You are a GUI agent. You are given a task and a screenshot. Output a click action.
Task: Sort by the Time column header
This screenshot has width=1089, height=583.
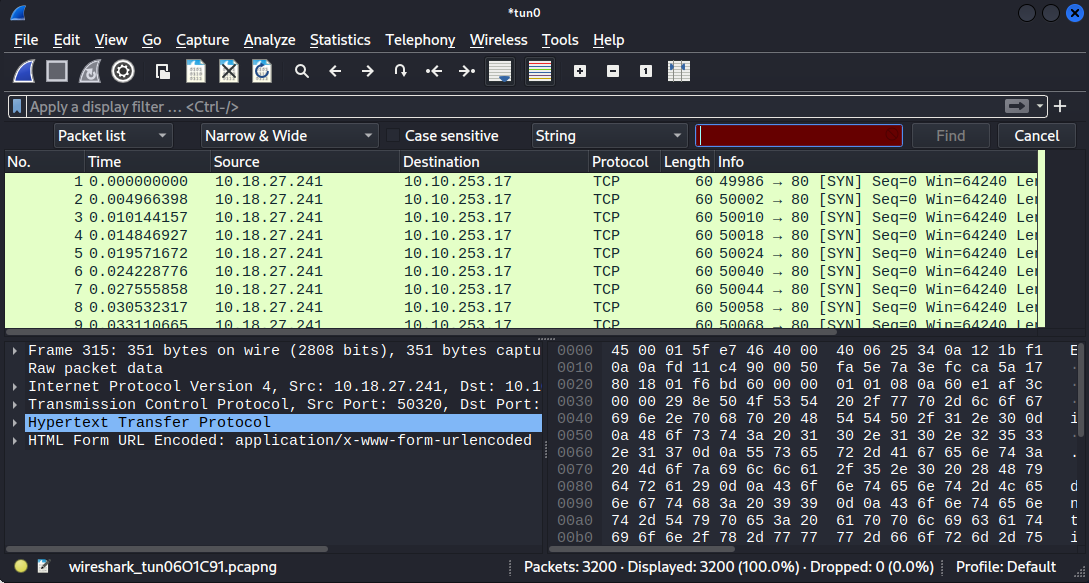coord(147,162)
